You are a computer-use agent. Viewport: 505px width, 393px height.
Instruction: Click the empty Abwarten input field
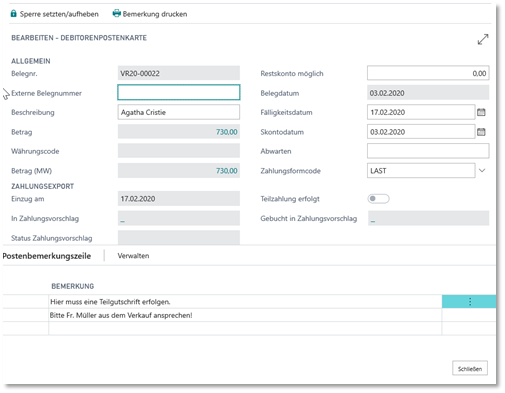coord(428,151)
